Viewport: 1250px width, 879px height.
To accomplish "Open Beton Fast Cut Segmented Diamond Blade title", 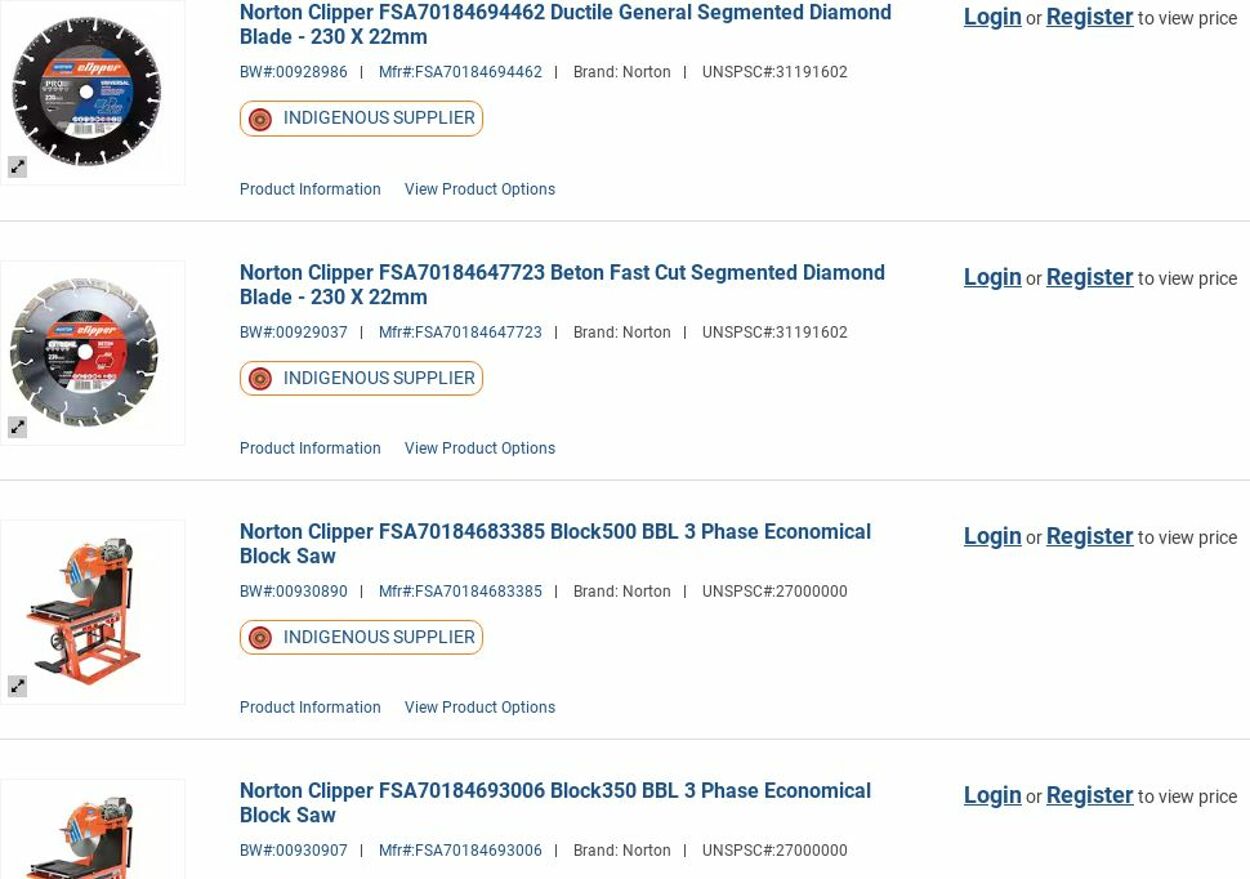I will point(562,284).
